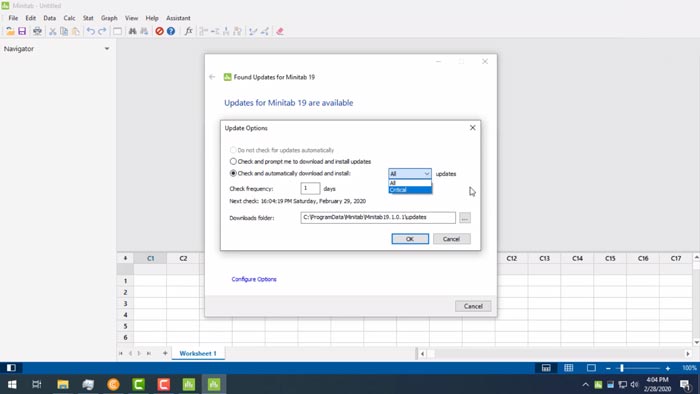Click the Configure Options link
The height and width of the screenshot is (394, 700).
pyautogui.click(x=254, y=279)
